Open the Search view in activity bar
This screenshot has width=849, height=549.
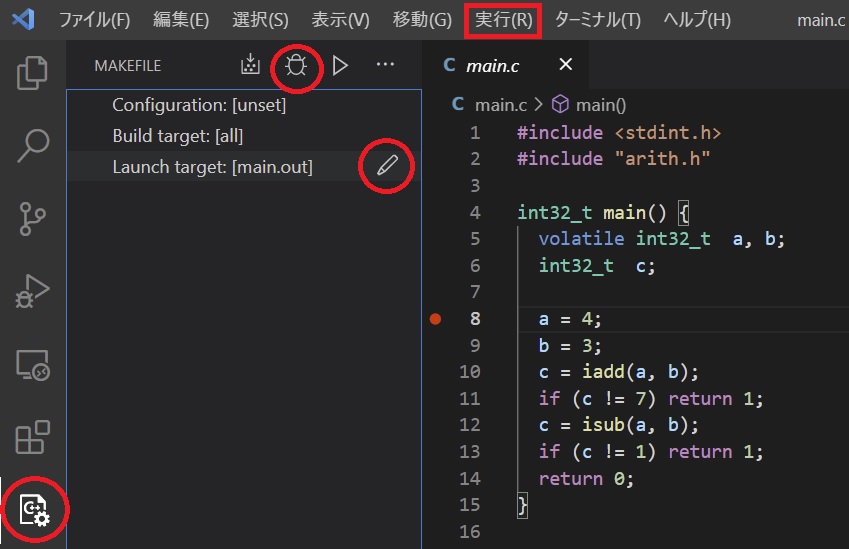click(x=32, y=145)
